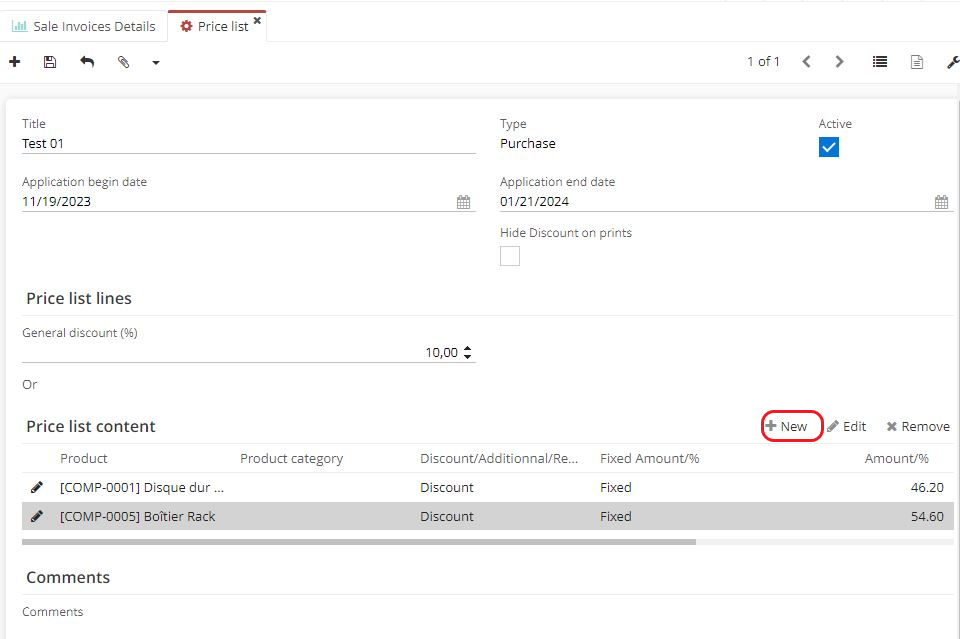Viewport: 960px width, 639px height.
Task: Edit the COMP-0001 Disque dur line pencil
Action: point(37,487)
